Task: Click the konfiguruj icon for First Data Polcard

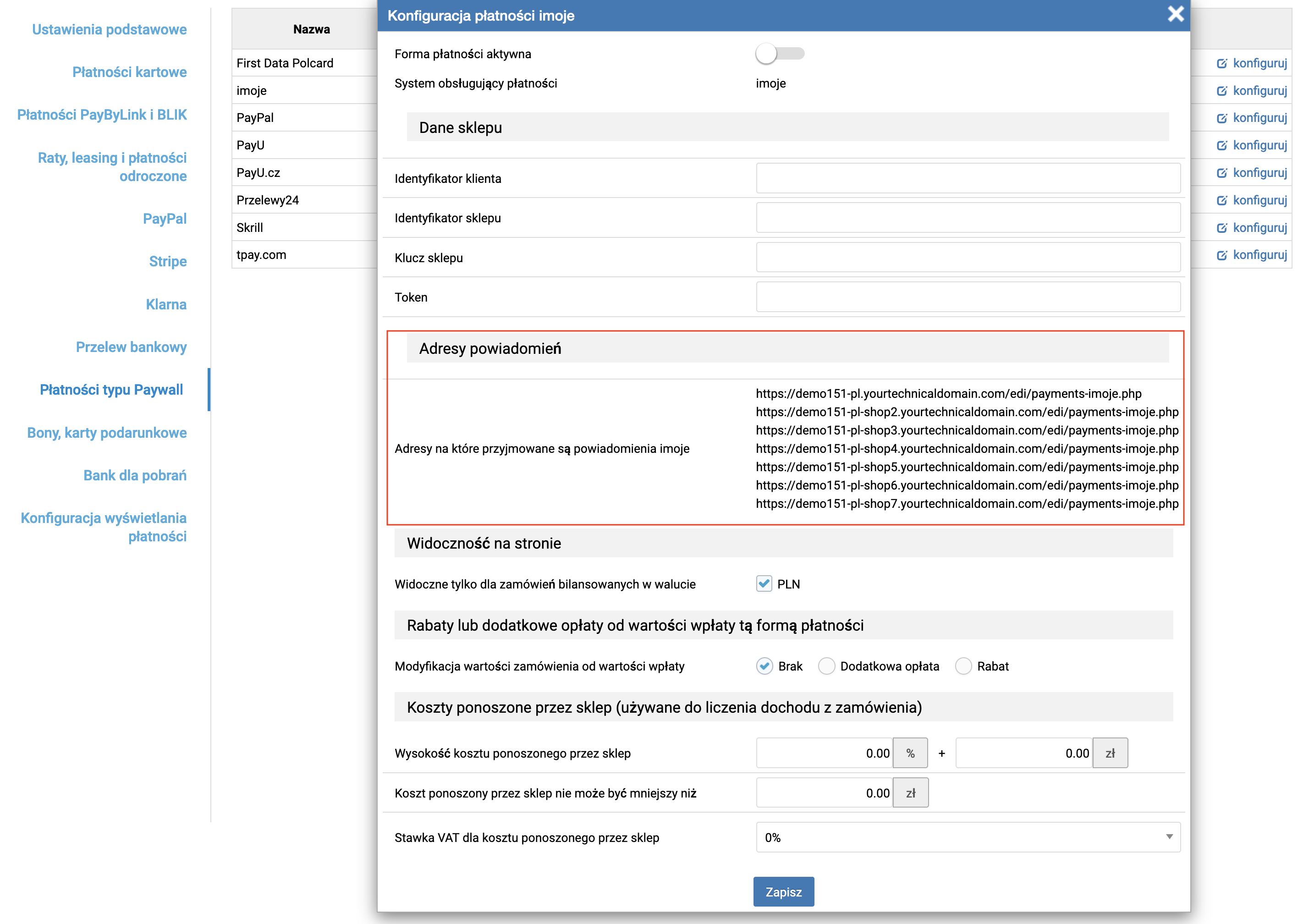Action: (1221, 63)
